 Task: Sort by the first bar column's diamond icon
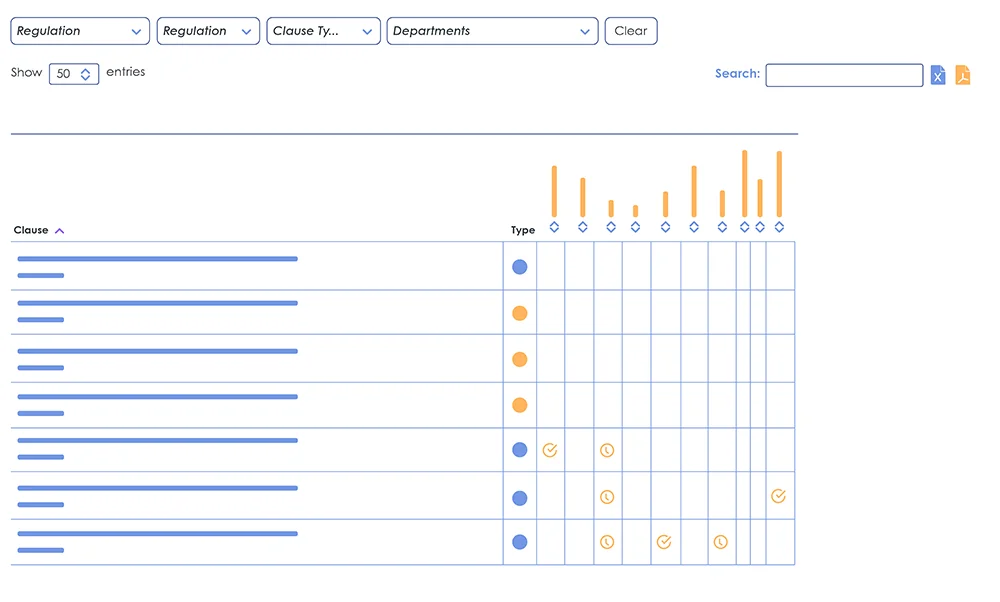pyautogui.click(x=554, y=227)
